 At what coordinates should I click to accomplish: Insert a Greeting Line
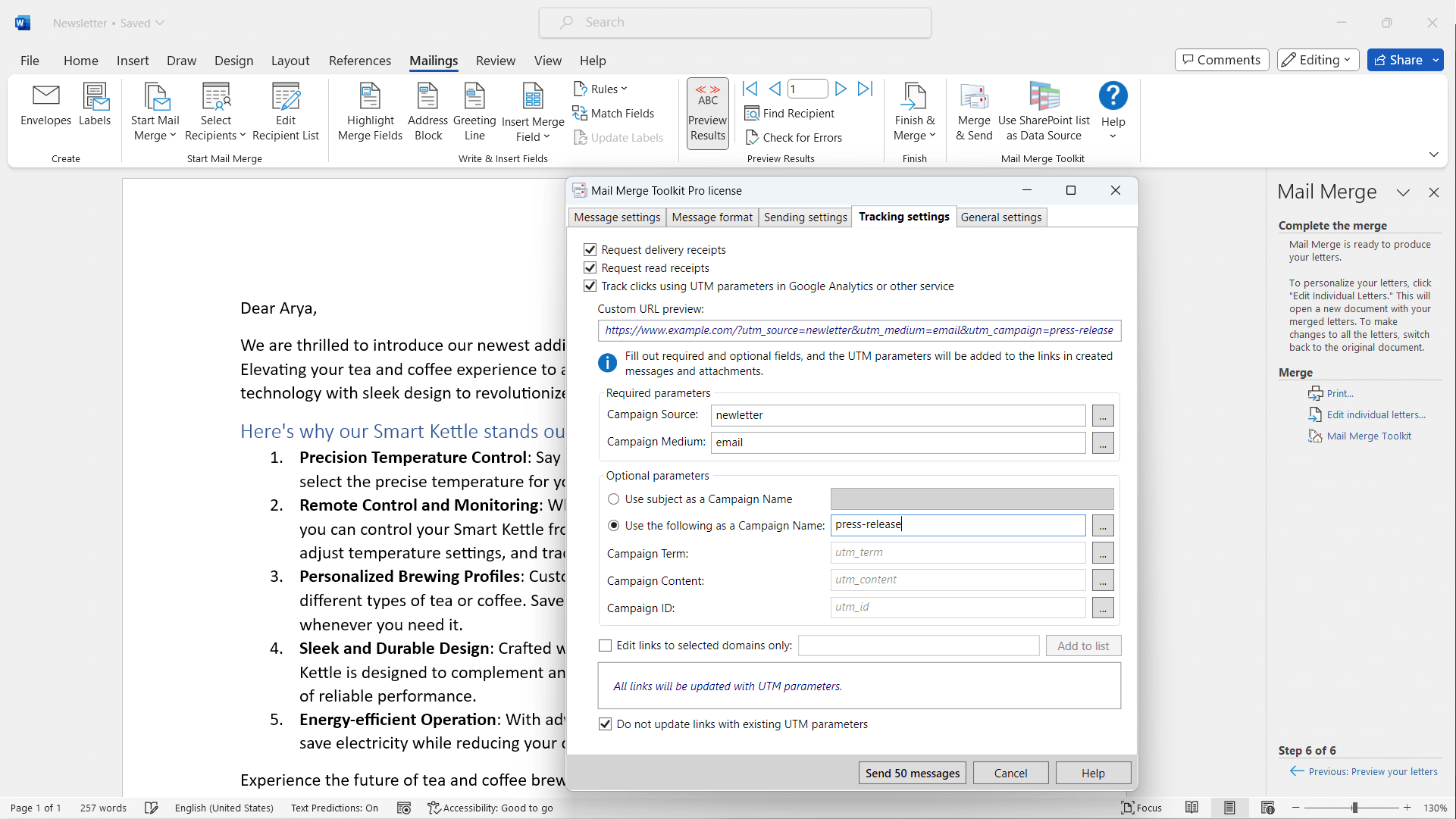[474, 110]
